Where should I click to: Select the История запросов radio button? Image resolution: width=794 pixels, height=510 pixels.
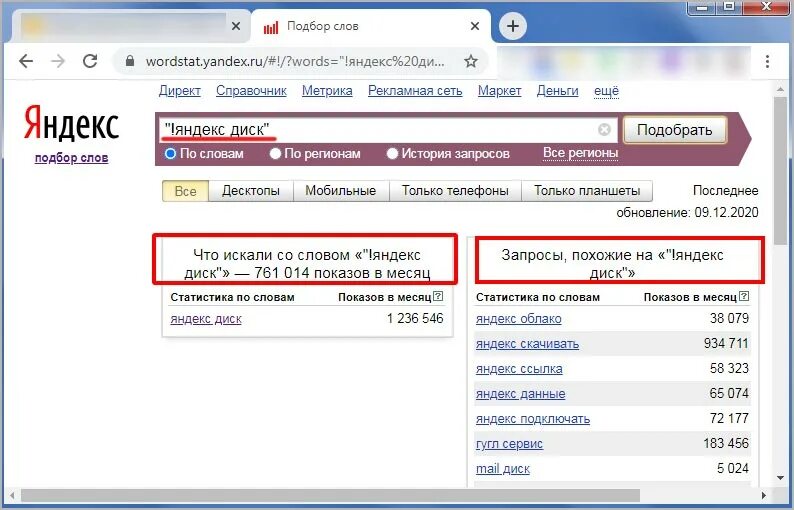pos(392,153)
